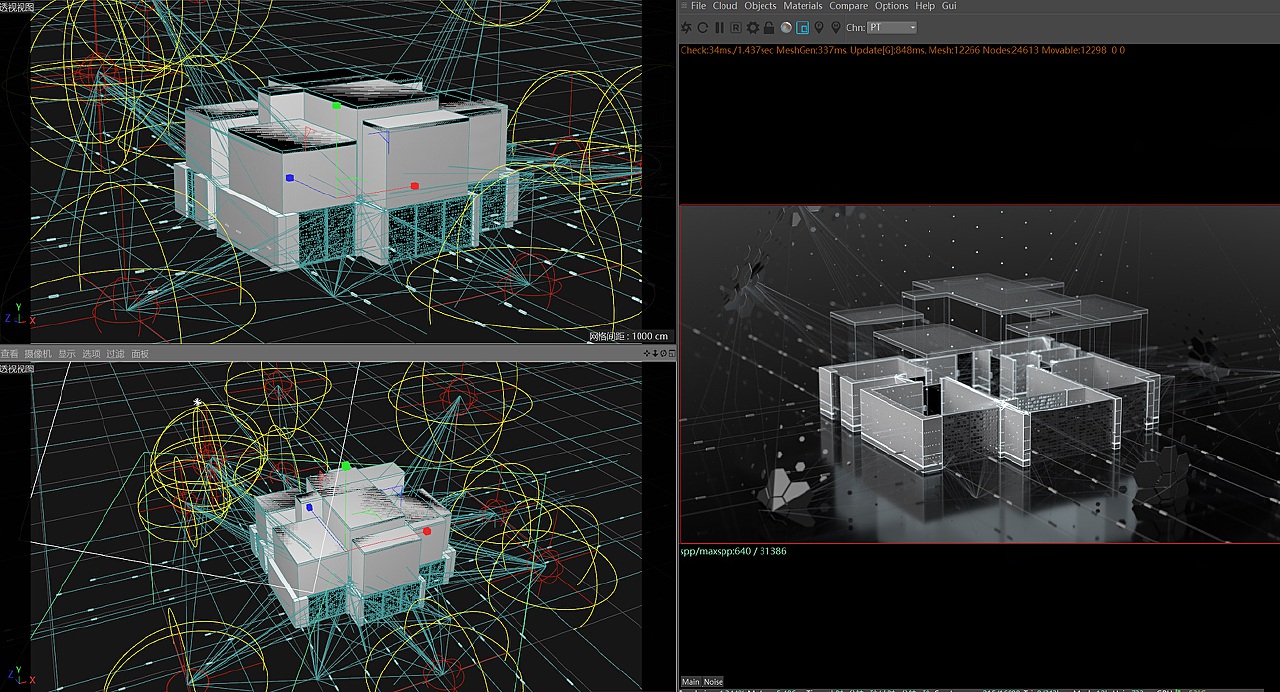Open the Compare menu
The image size is (1280, 692).
848,6
